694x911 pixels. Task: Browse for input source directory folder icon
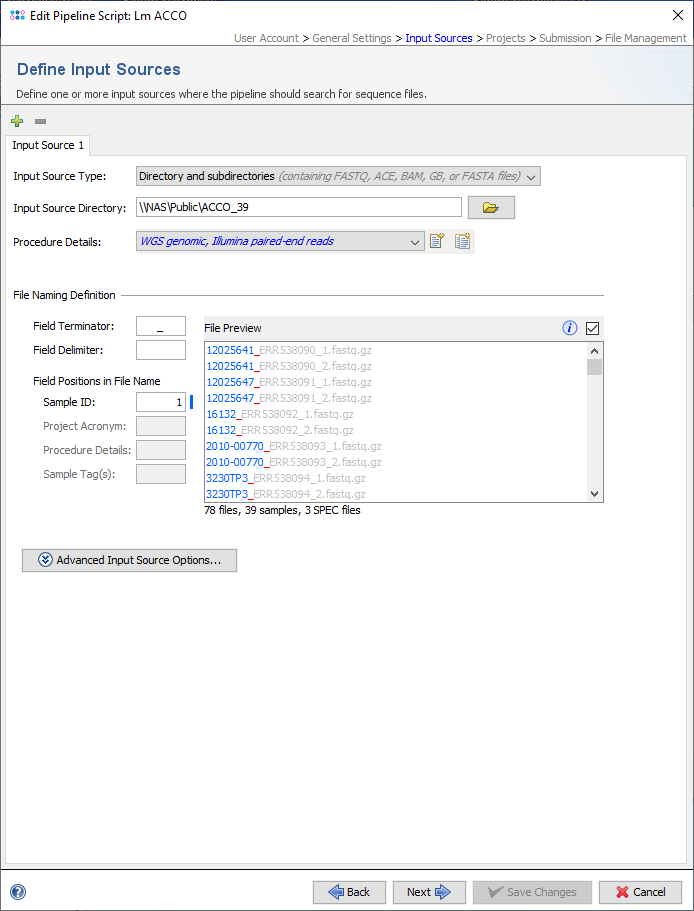(x=490, y=207)
